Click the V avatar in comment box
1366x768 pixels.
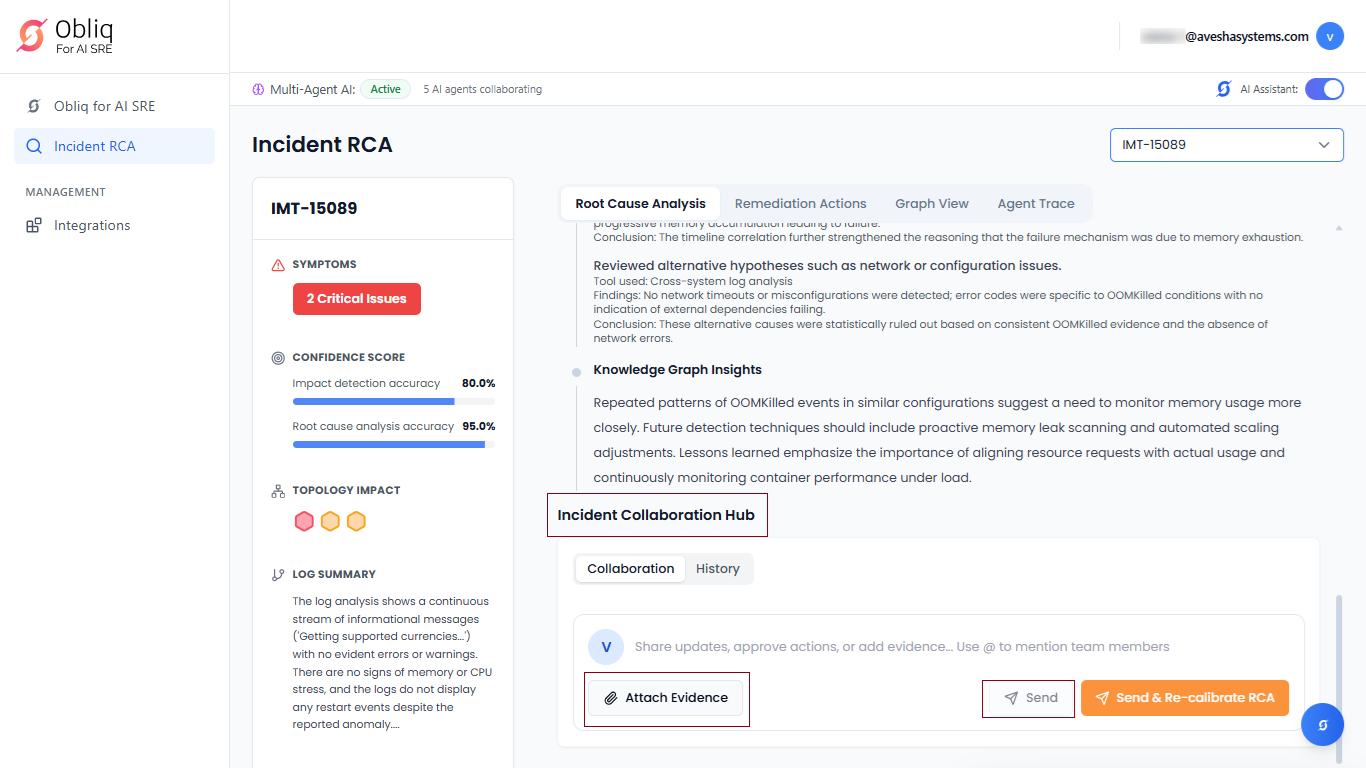click(x=606, y=647)
